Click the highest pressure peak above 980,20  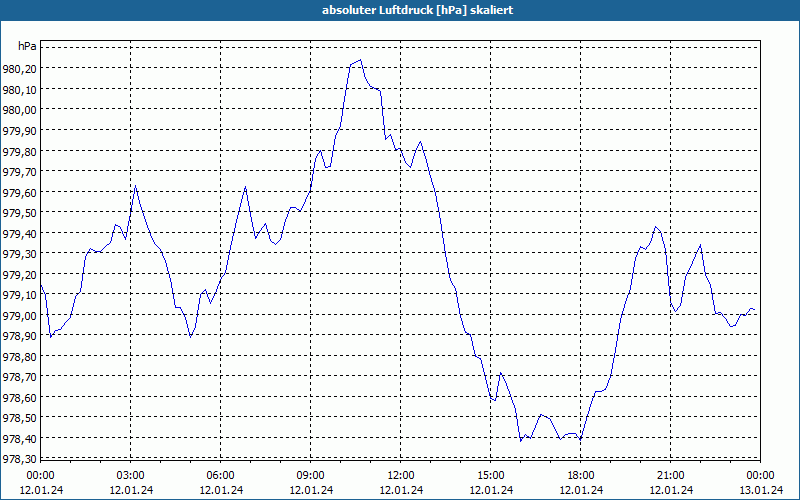click(x=361, y=60)
